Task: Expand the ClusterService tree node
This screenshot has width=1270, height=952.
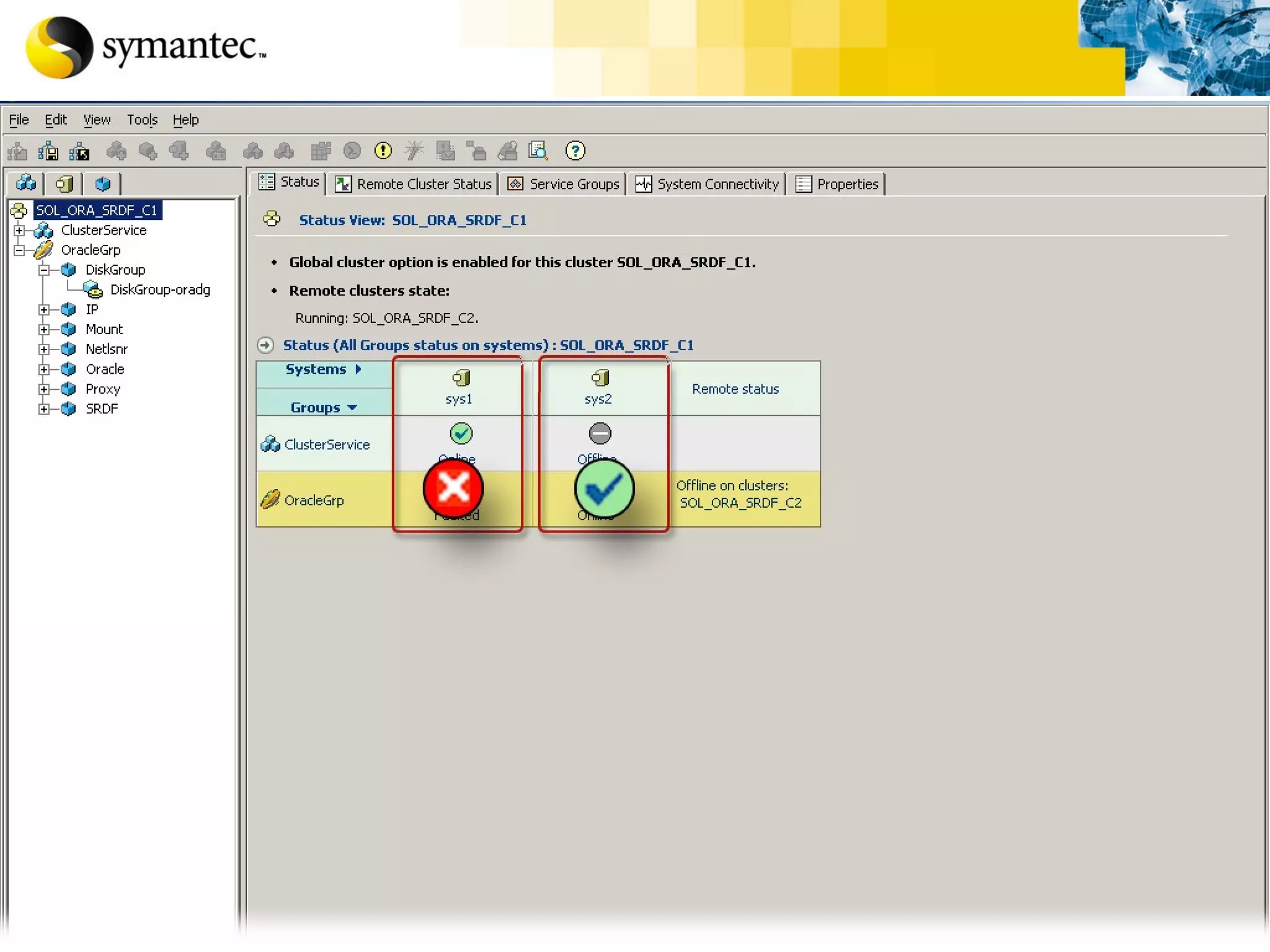Action: point(19,231)
